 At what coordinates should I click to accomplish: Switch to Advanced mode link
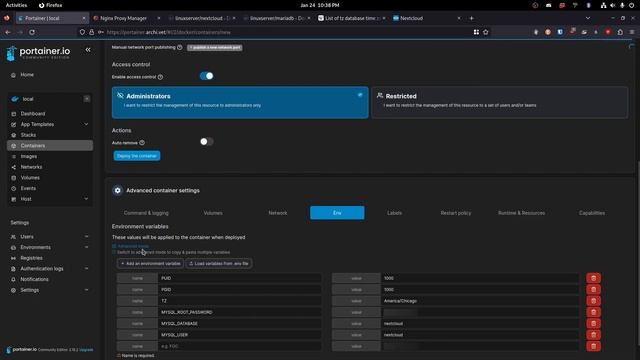click(x=133, y=246)
